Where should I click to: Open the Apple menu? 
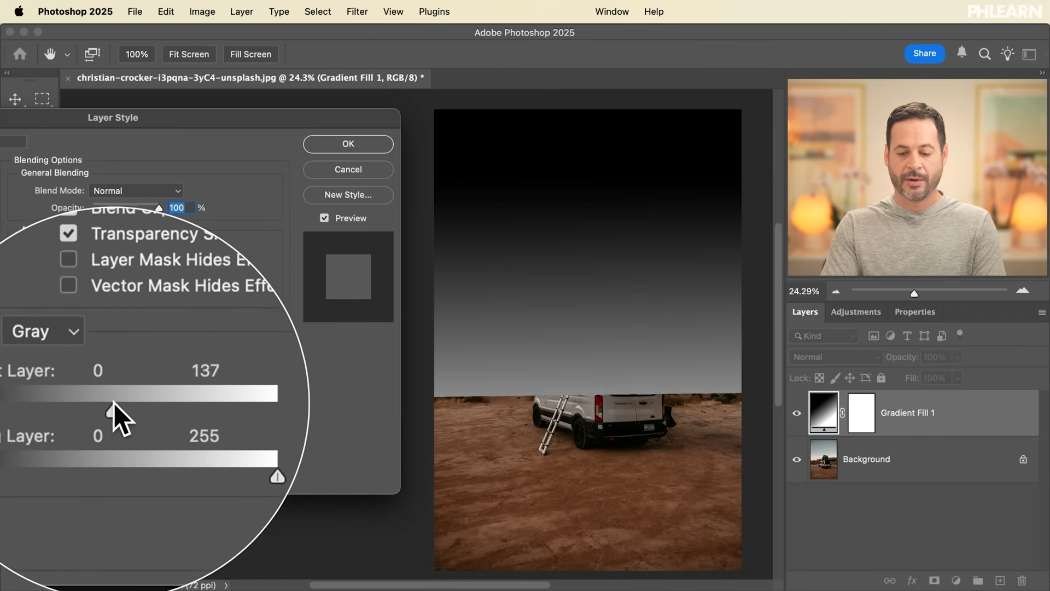pos(19,11)
